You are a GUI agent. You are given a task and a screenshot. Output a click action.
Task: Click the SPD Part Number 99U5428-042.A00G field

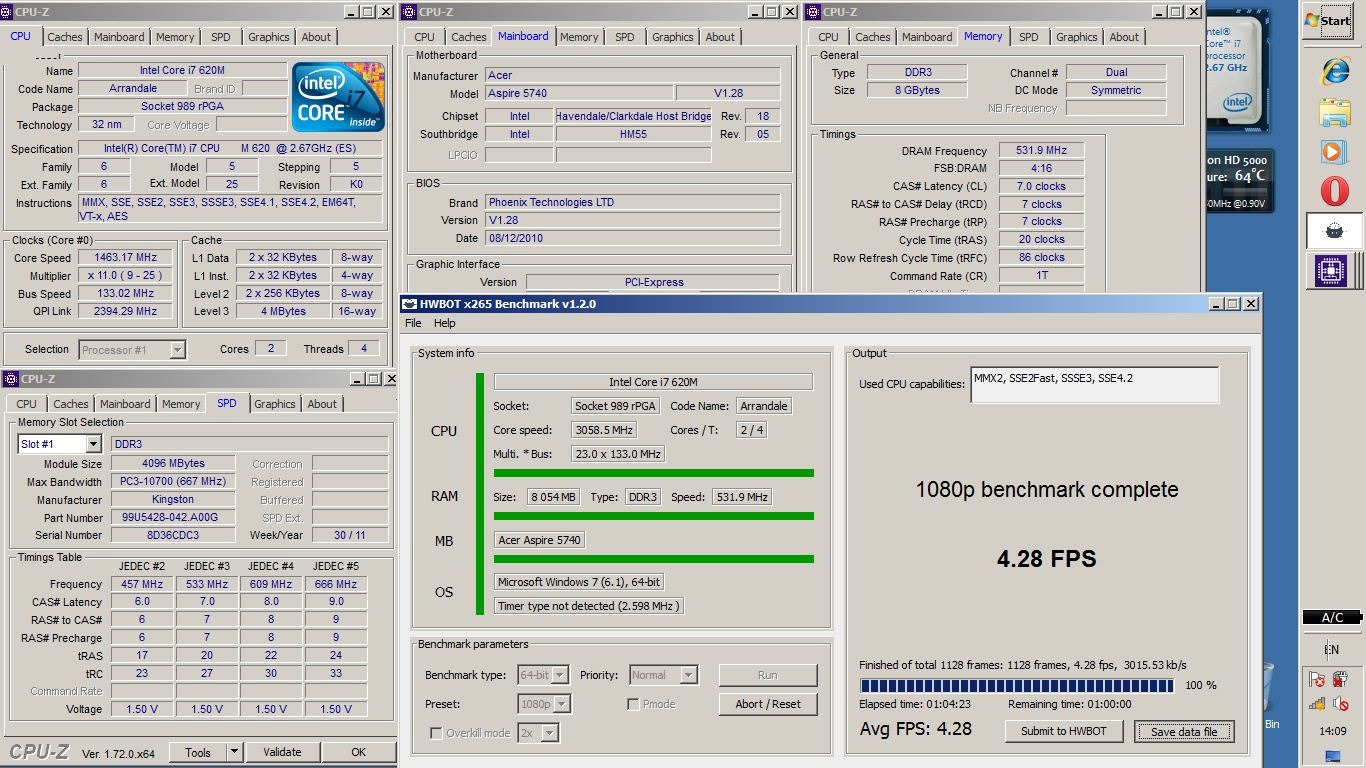(173, 518)
